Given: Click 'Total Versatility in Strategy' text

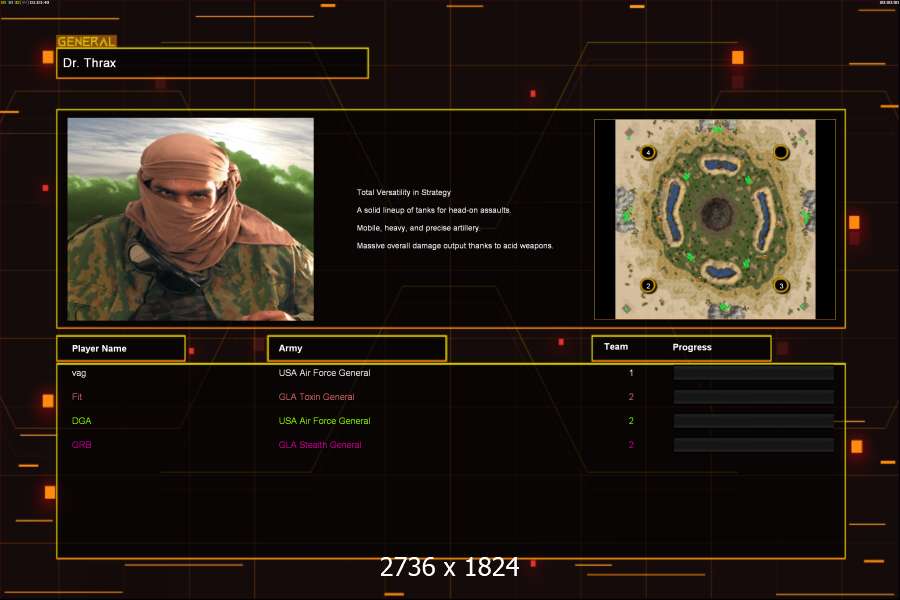Looking at the screenshot, I should point(404,192).
